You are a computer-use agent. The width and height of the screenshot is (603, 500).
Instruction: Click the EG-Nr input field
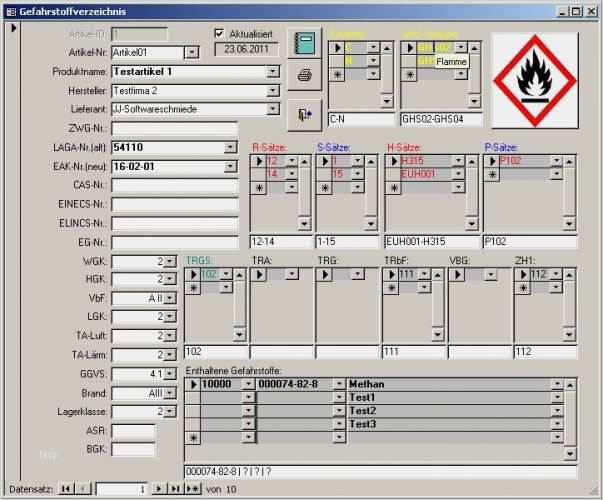pyautogui.click(x=175, y=242)
